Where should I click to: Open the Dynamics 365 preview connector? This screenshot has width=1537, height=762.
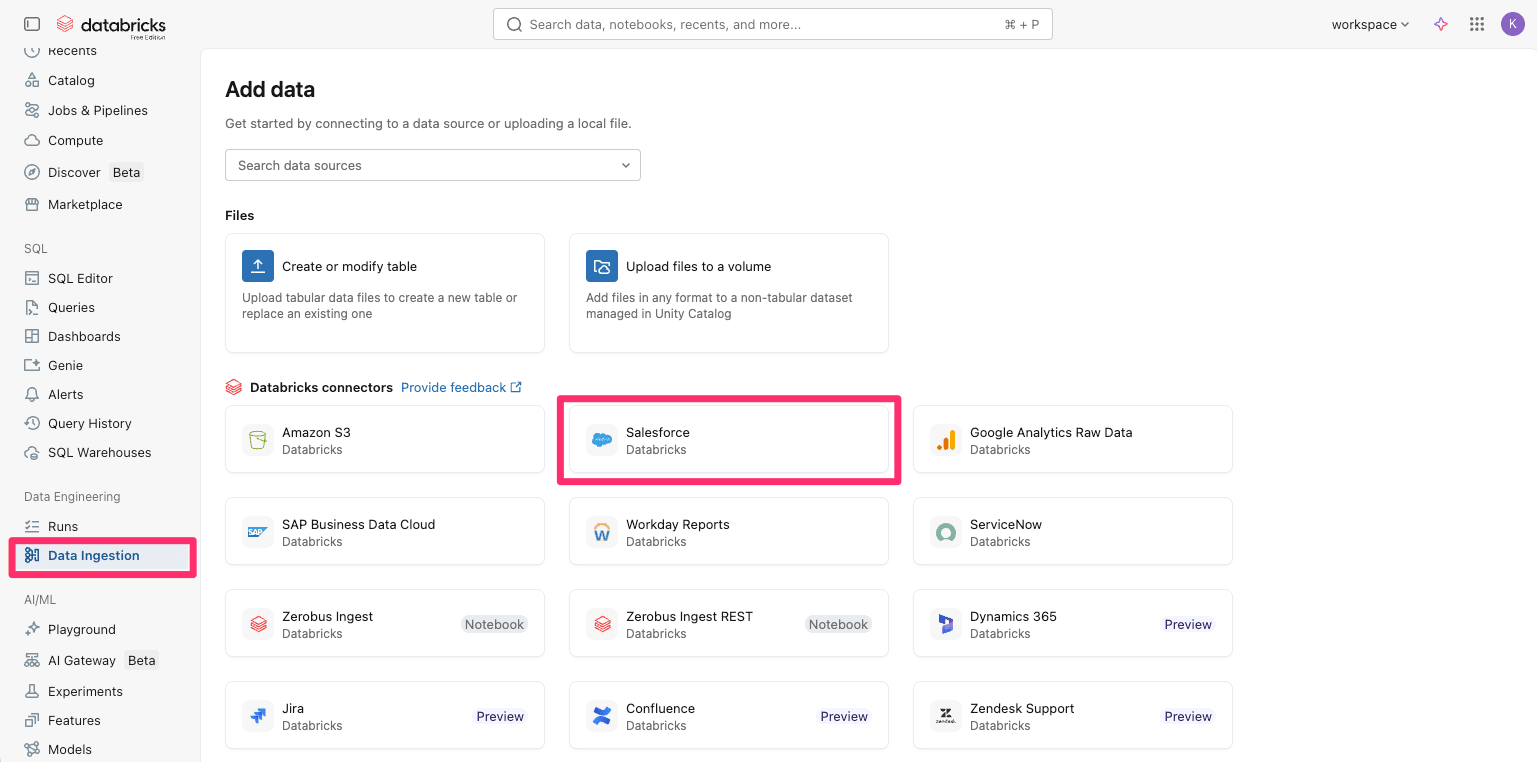(1072, 624)
